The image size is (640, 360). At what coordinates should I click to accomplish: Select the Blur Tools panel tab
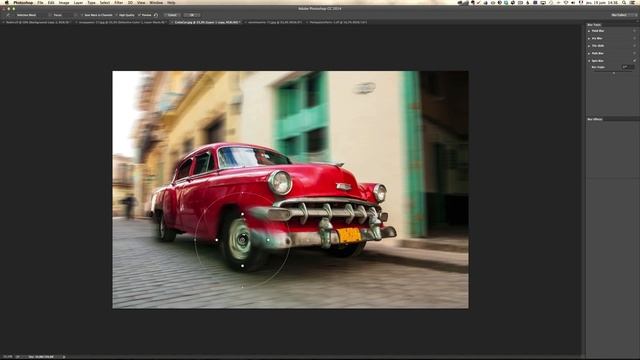[594, 25]
